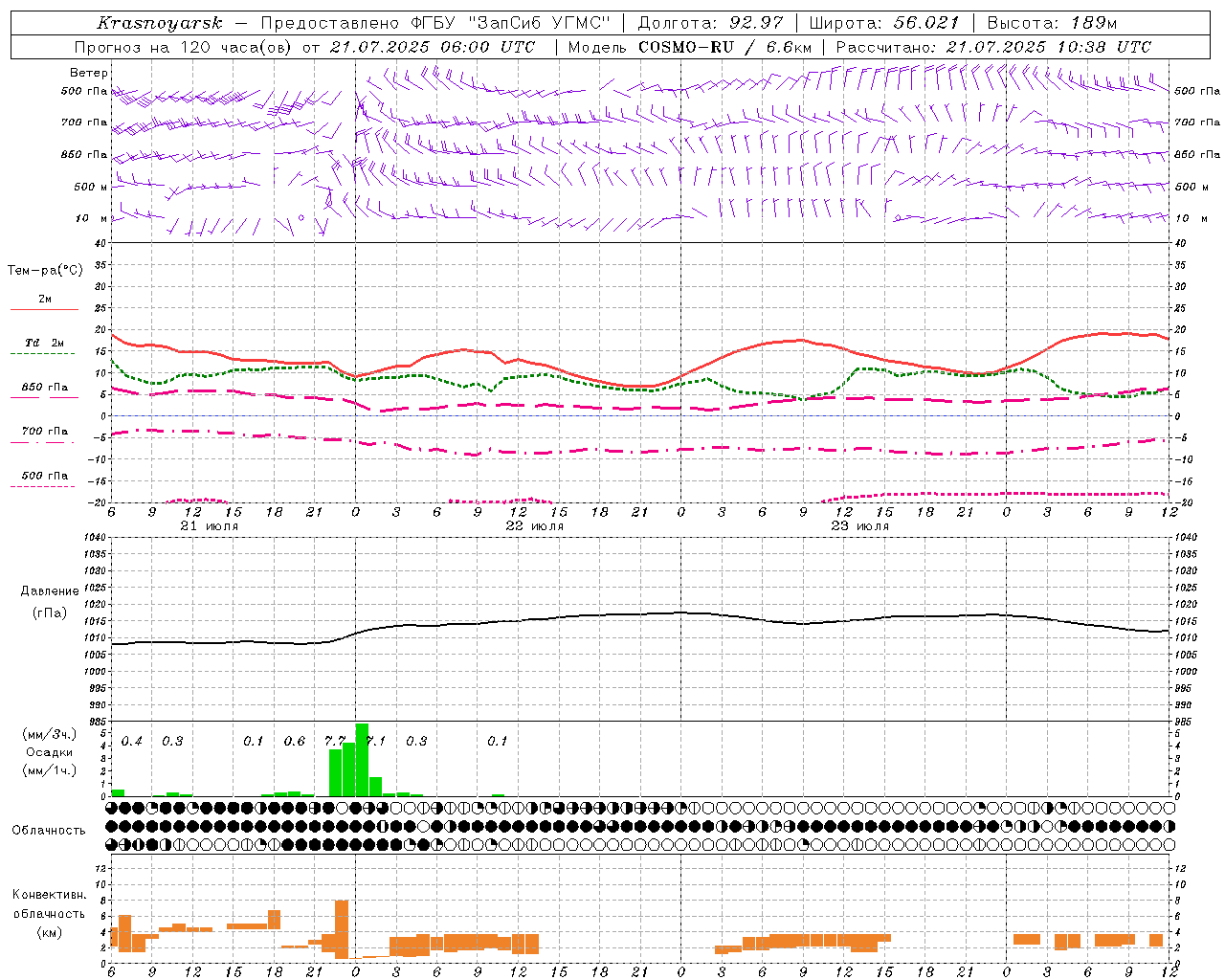Click the 'Тем-ра(°C)' temperature panel label
Image resolution: width=1225 pixels, height=980 pixels.
click(x=46, y=270)
